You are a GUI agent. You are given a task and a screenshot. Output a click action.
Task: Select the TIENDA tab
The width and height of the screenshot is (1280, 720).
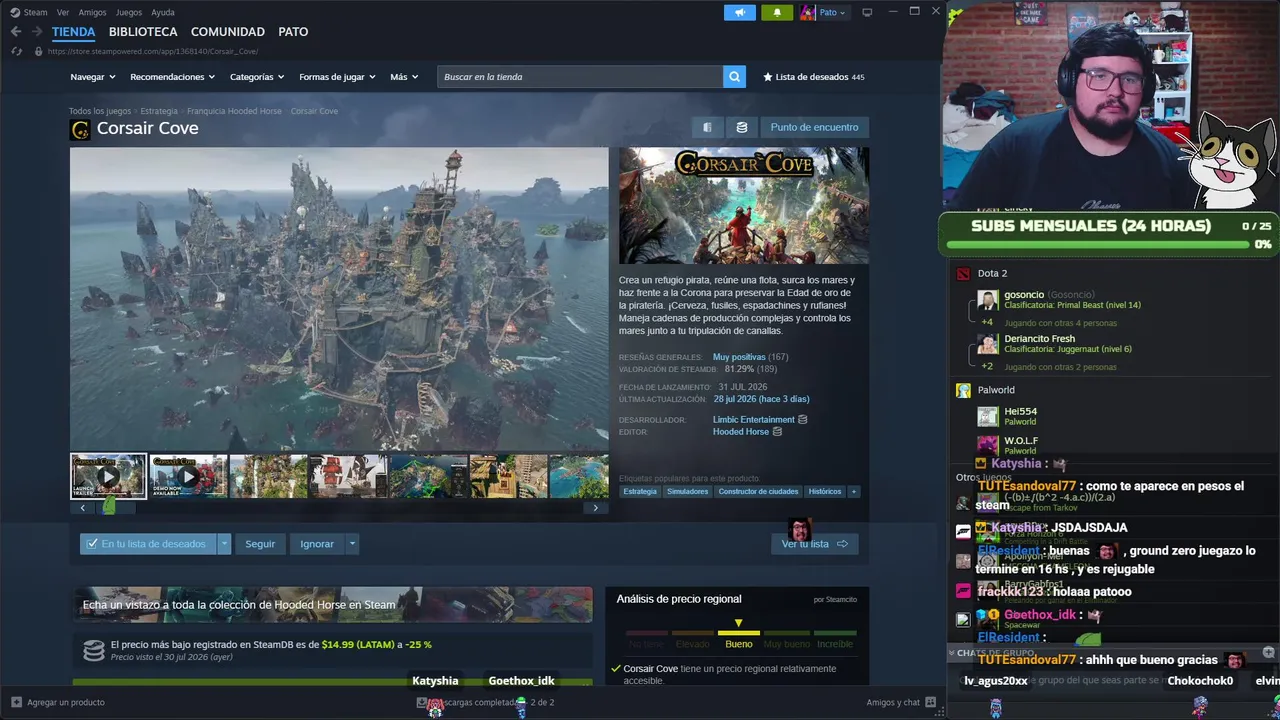(74, 32)
